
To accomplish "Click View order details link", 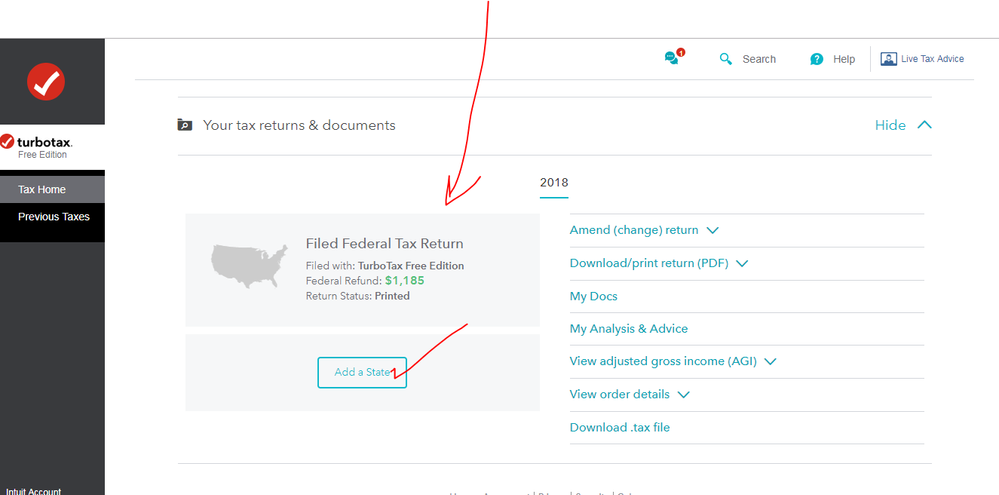I will click(619, 394).
